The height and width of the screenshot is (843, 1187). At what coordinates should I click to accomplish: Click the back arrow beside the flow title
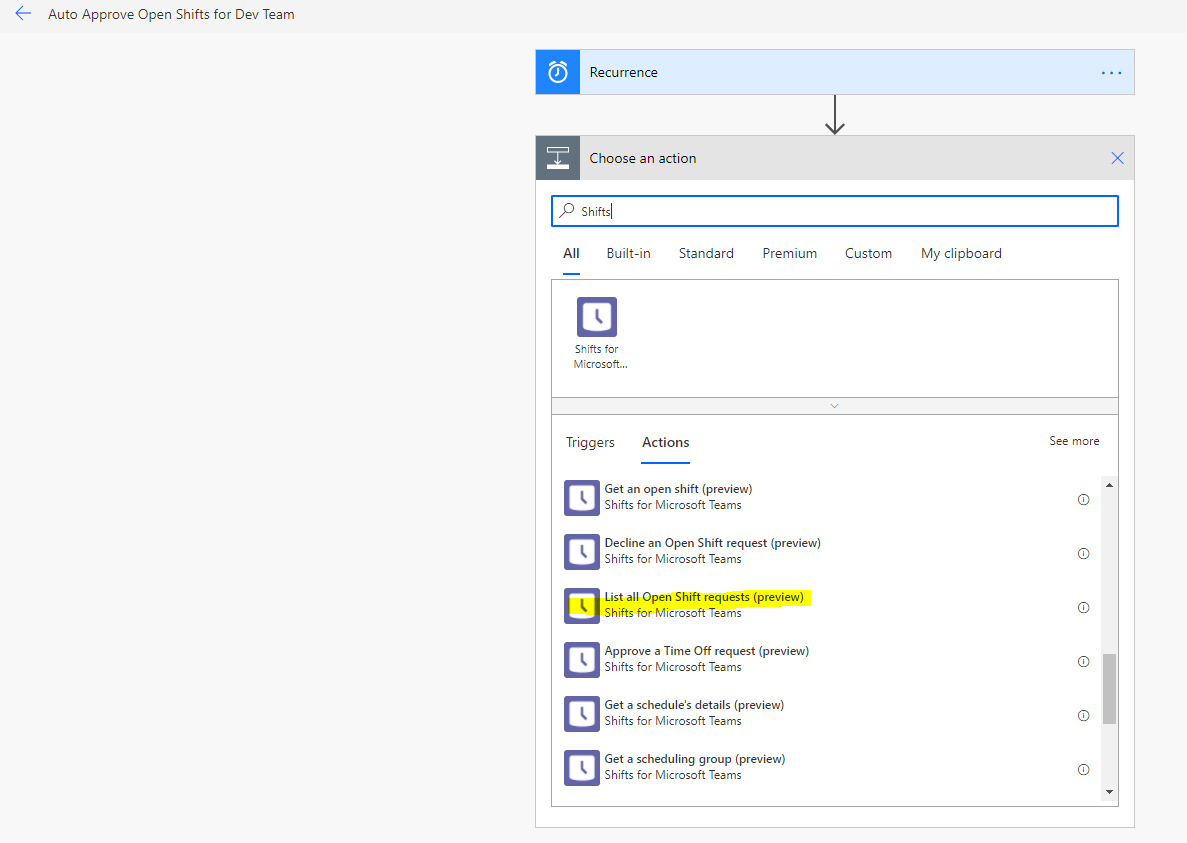pyautogui.click(x=23, y=13)
